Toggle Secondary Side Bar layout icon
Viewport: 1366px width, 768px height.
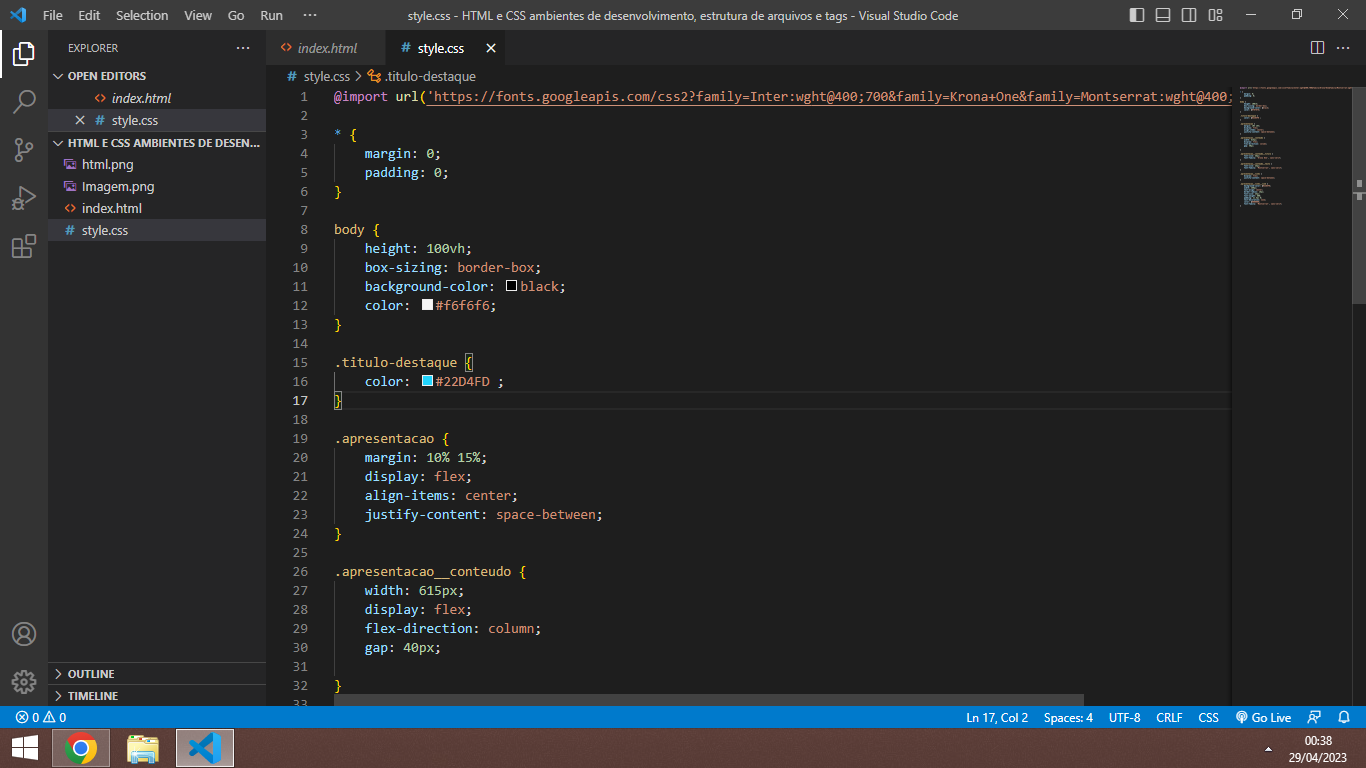[1189, 15]
